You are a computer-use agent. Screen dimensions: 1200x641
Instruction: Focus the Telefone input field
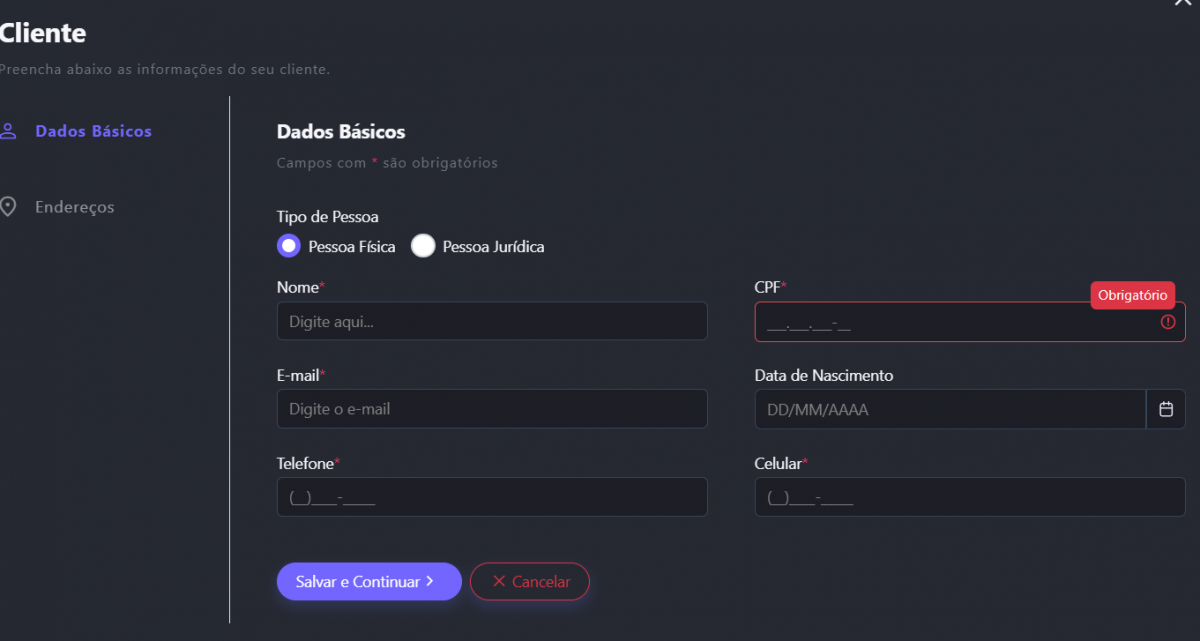coord(492,497)
